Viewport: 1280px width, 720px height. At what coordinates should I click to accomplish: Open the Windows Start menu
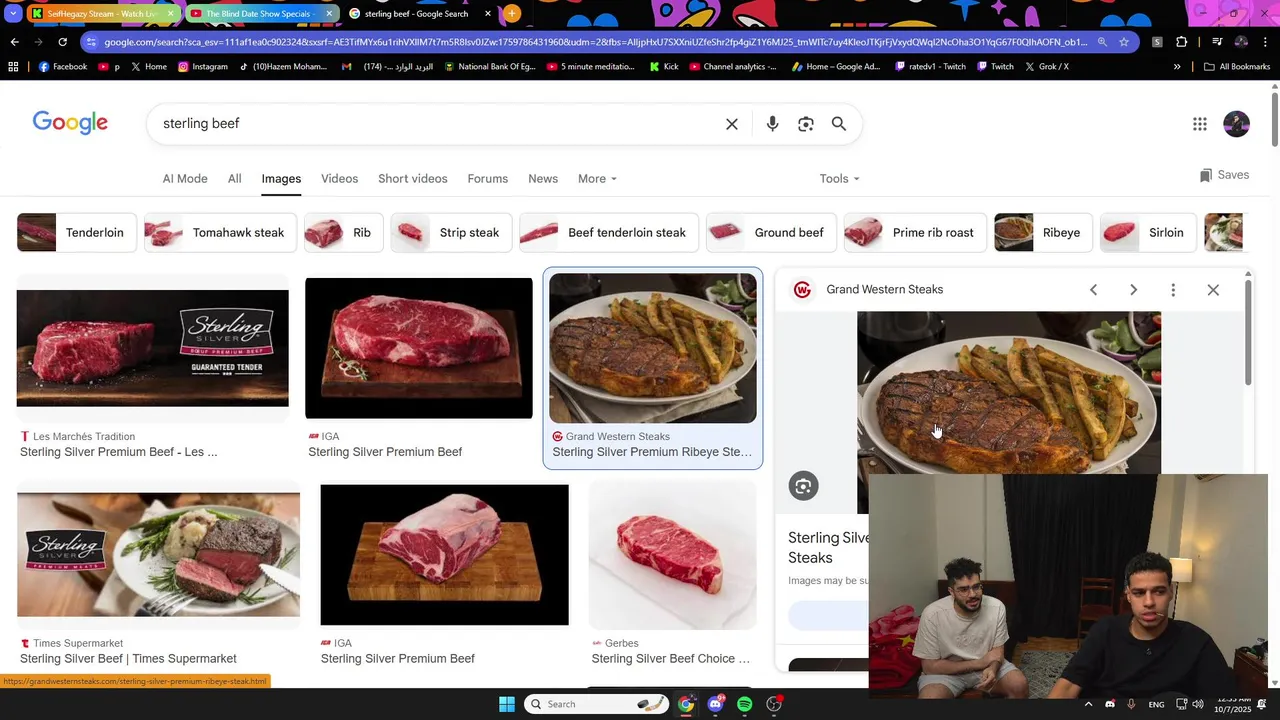pyautogui.click(x=507, y=704)
